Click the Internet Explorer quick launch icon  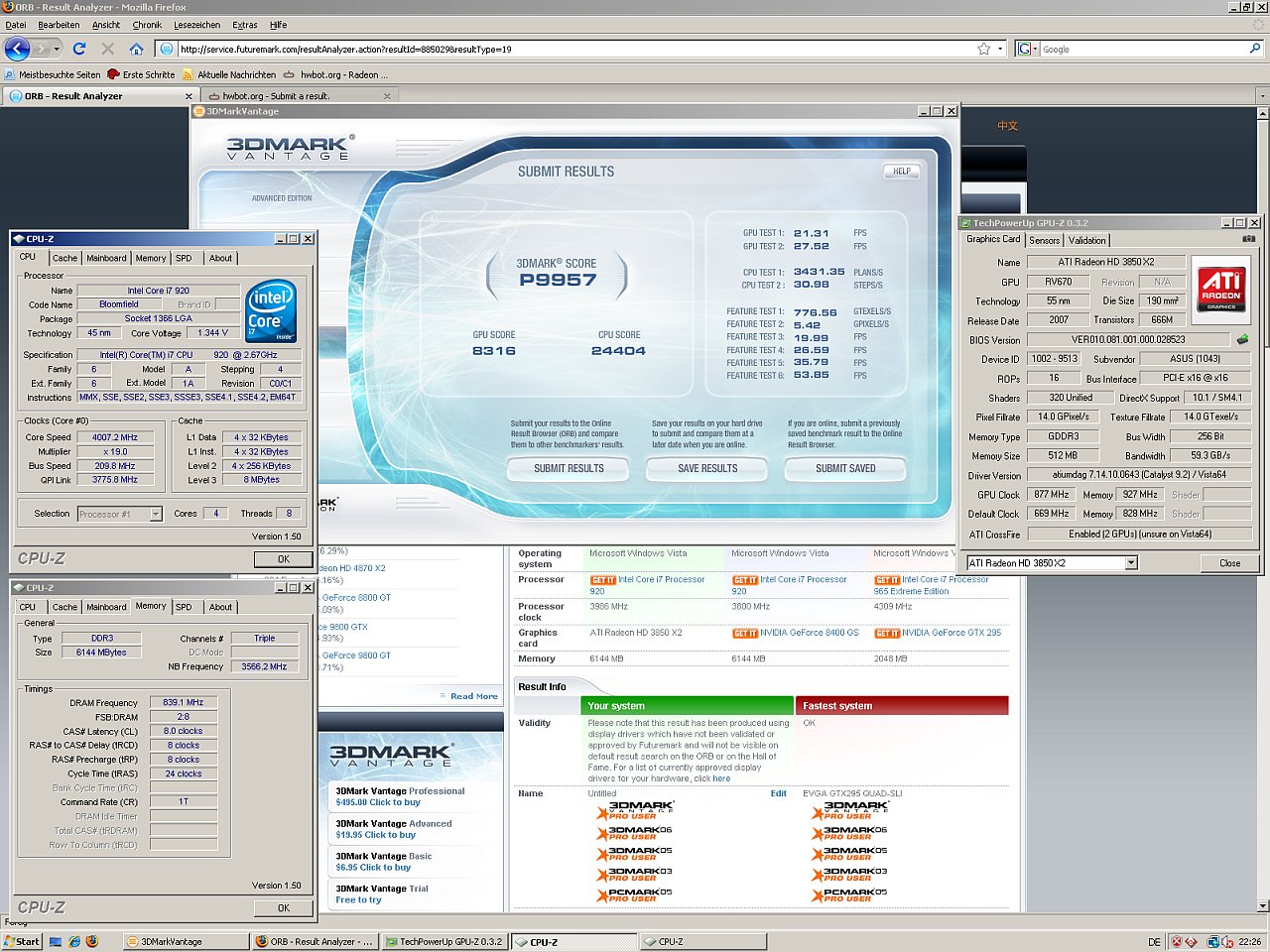[73, 941]
